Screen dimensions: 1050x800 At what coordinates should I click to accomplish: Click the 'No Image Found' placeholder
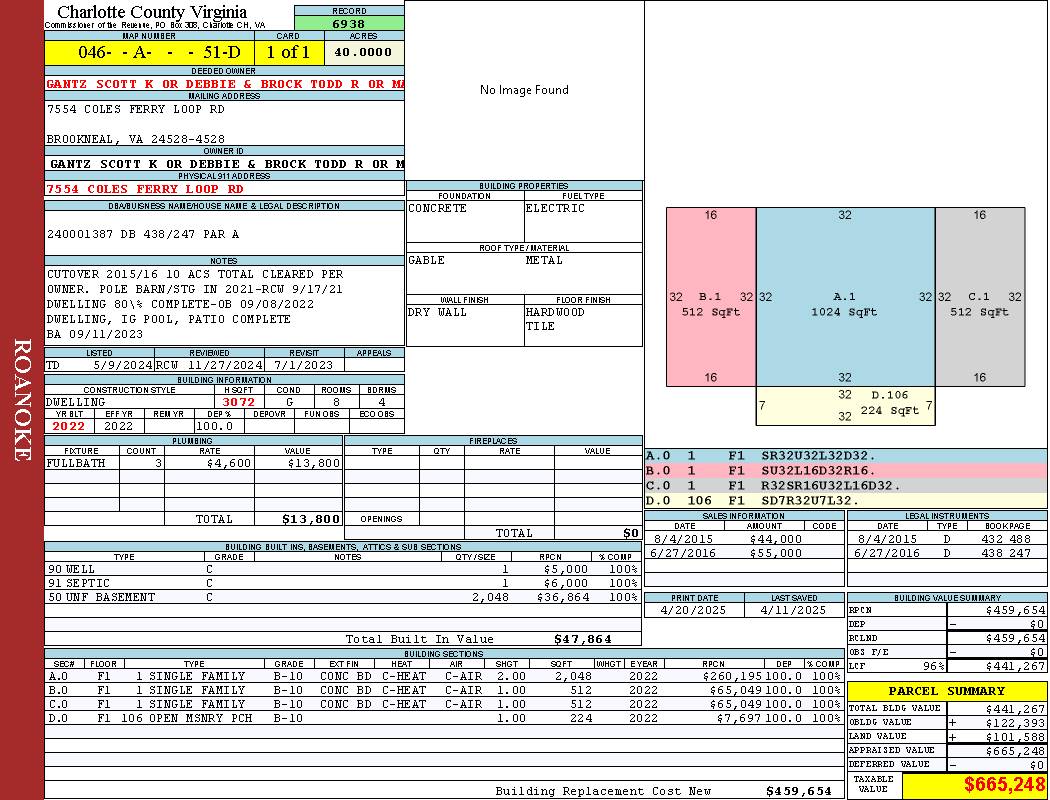pos(524,90)
